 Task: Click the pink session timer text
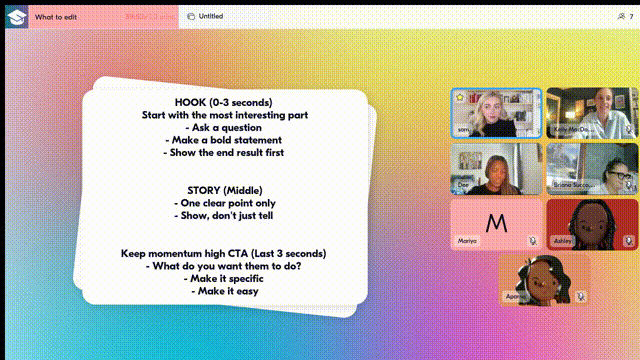pos(150,17)
